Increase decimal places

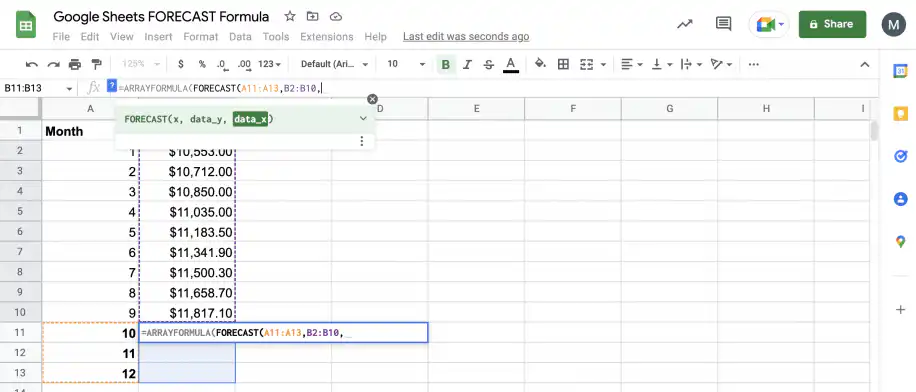[x=244, y=64]
